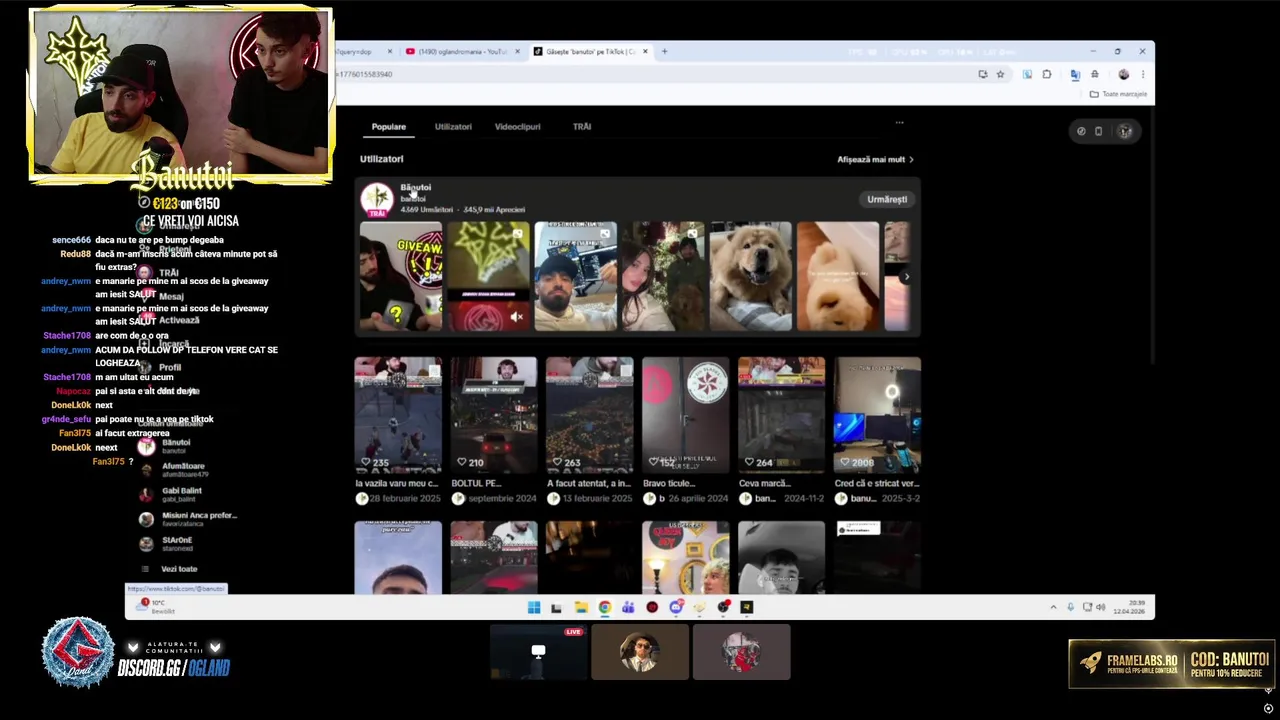Unmute the video using the speaker icon

[x=516, y=317]
